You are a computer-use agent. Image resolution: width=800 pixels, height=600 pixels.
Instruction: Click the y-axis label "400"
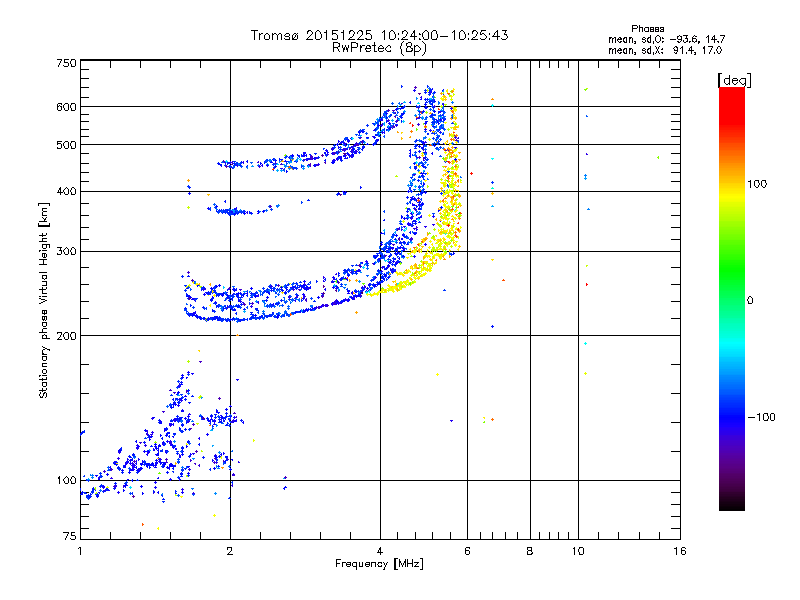[67, 192]
